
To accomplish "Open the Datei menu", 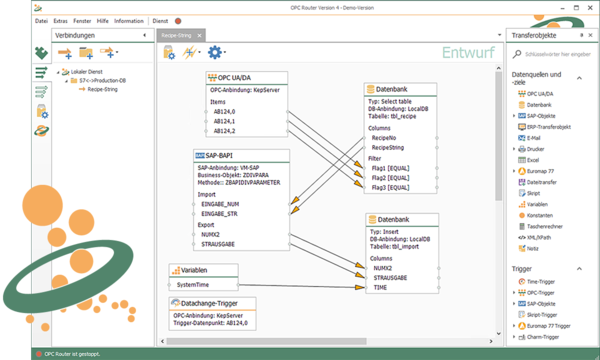I will (41, 21).
